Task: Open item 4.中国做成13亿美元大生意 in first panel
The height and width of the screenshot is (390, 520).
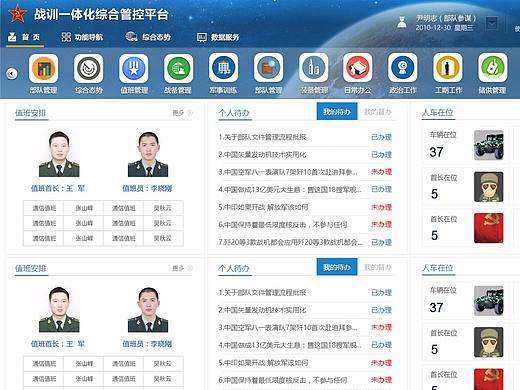Action: [x=290, y=189]
